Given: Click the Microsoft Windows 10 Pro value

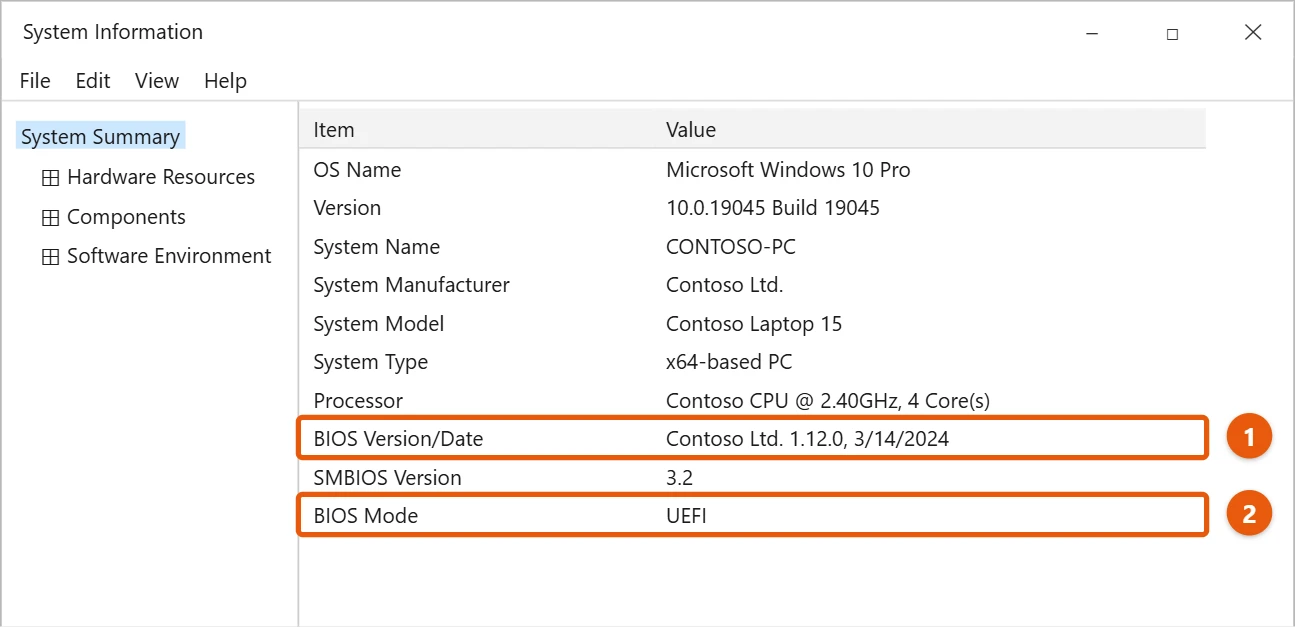Looking at the screenshot, I should click(788, 170).
